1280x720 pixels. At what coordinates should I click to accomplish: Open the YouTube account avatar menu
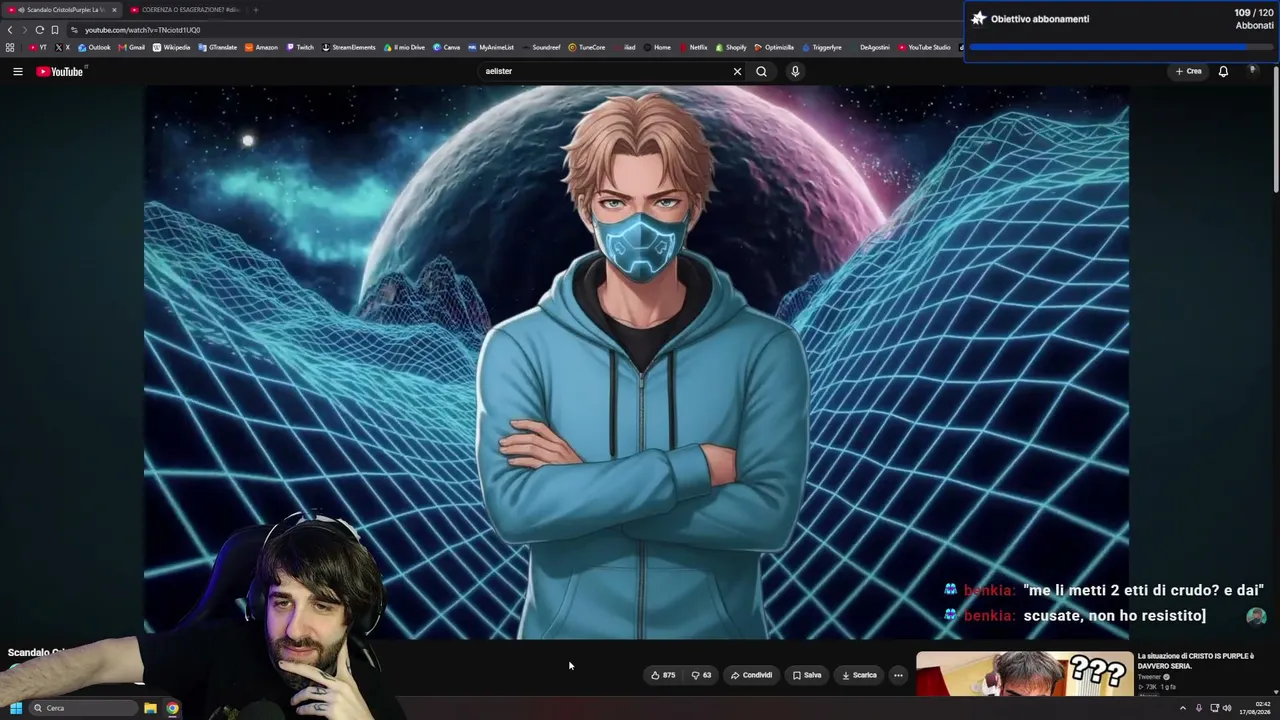(1252, 71)
